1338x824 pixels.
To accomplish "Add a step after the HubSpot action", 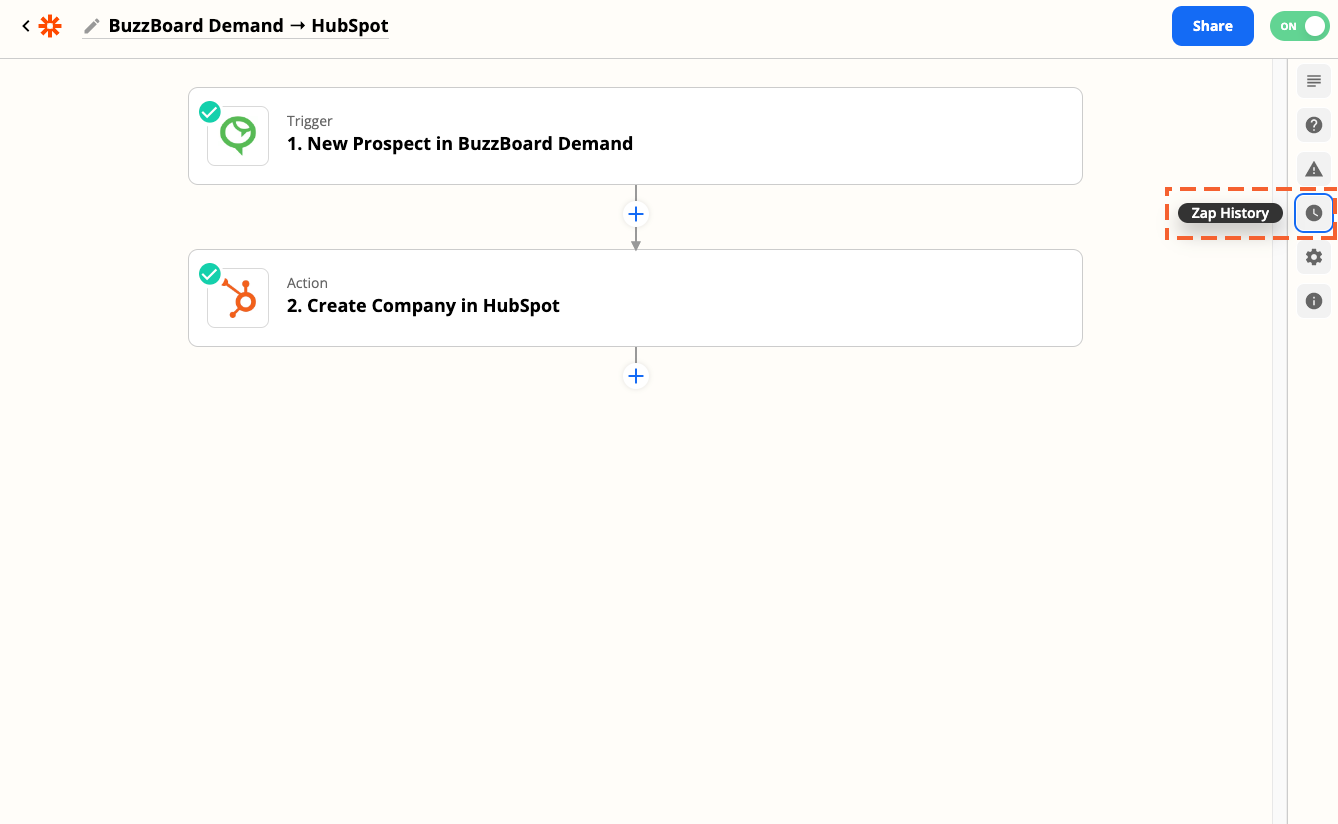I will coord(635,376).
